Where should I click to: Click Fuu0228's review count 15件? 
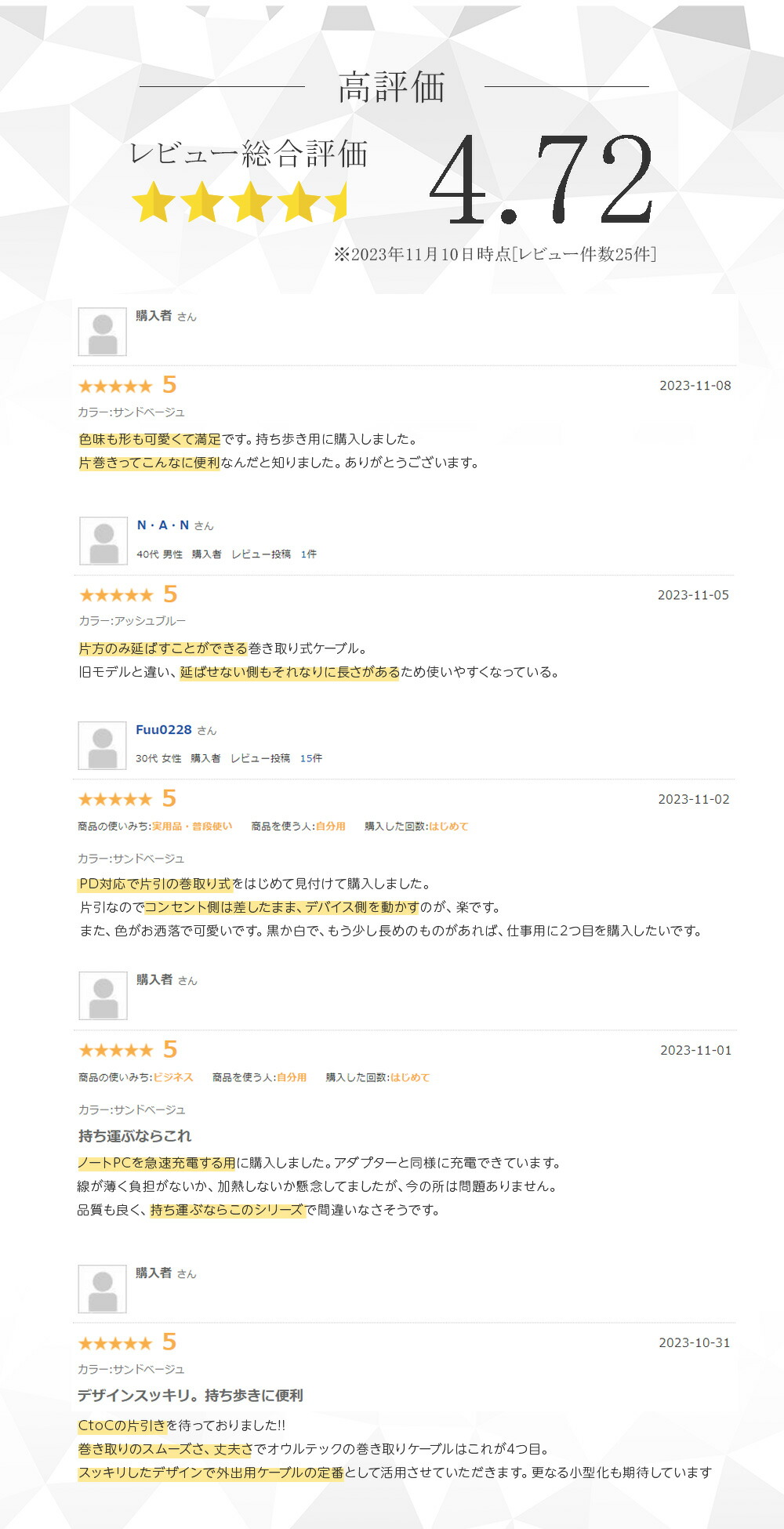tap(311, 758)
